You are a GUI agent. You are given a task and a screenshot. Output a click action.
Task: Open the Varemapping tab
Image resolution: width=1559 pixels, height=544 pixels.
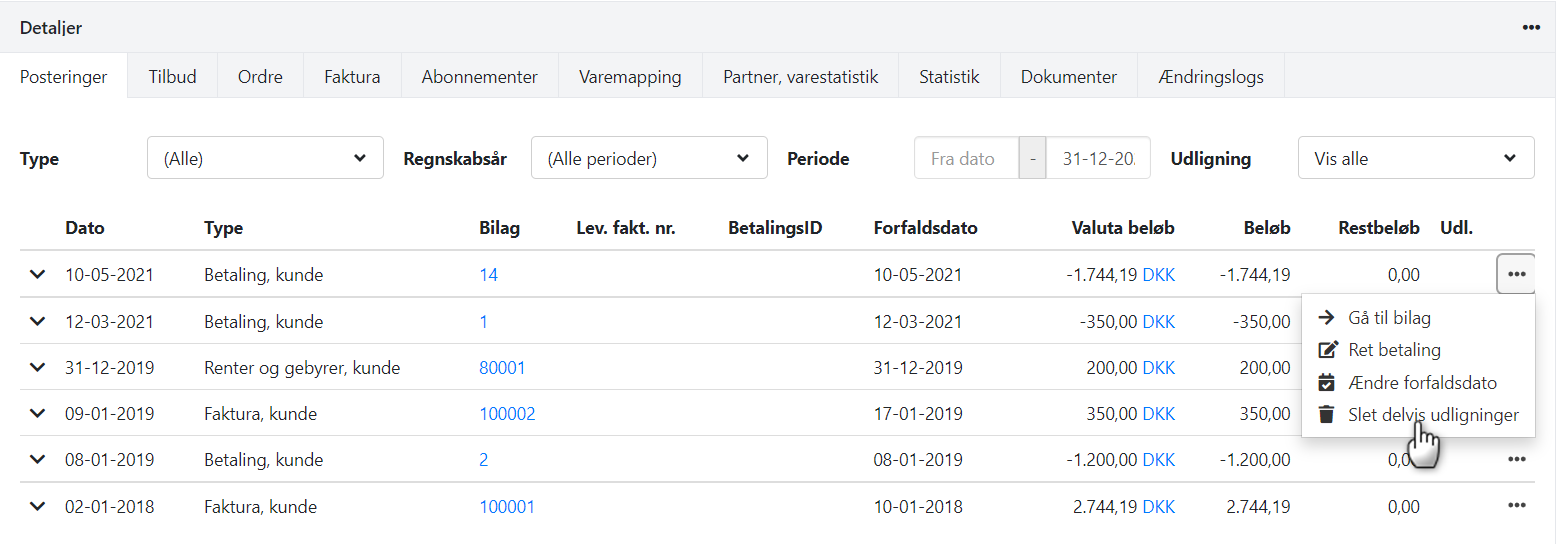point(630,77)
